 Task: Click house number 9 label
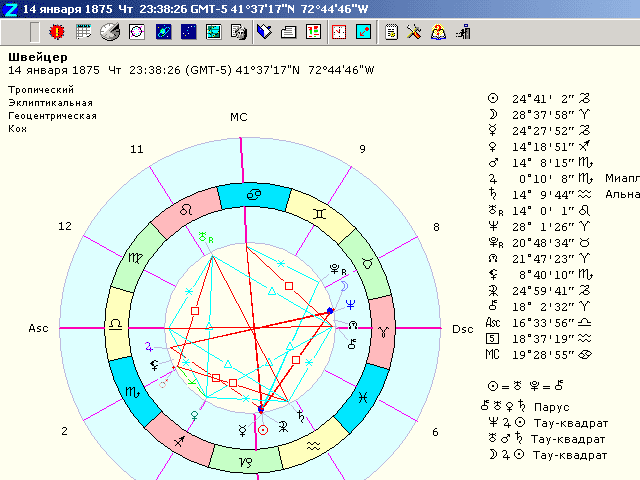(x=362, y=149)
